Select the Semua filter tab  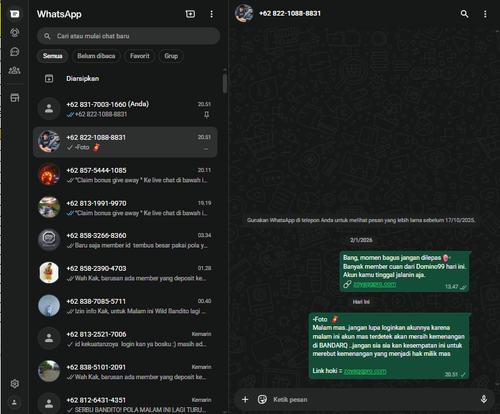52,56
